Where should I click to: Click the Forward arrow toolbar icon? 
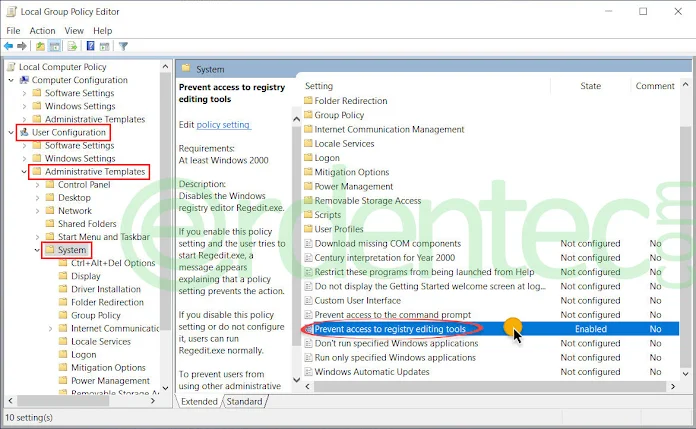(22, 46)
